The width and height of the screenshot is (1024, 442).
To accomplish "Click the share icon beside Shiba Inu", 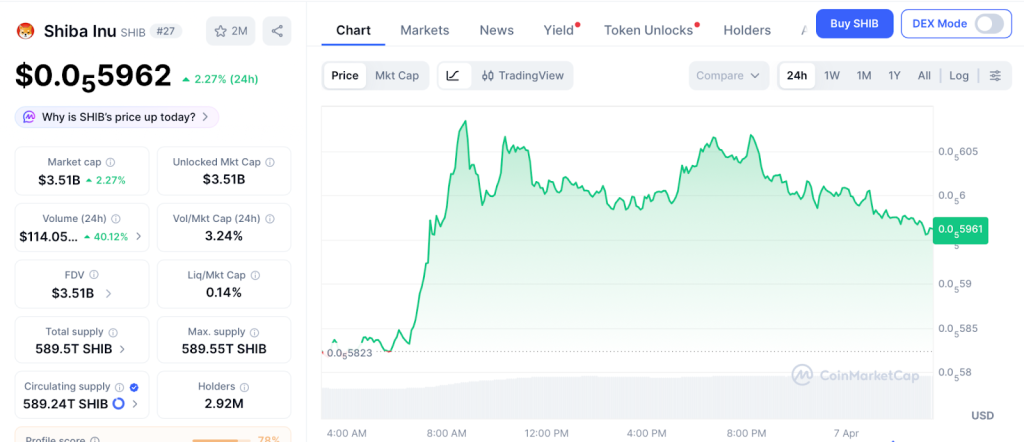I will tap(277, 31).
